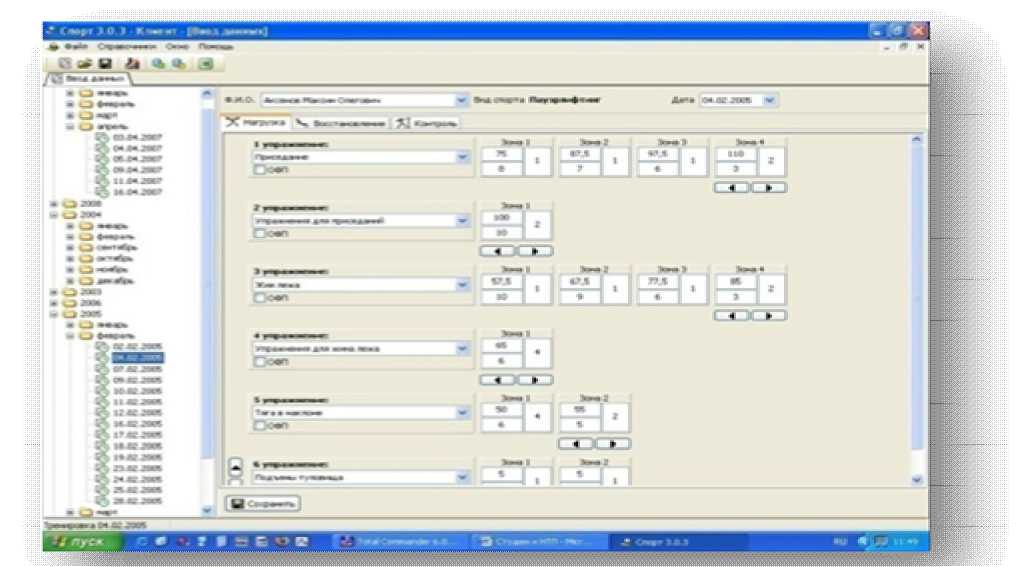Viewport: 1032px width, 567px height.
Task: Collapse the февраль folder under 2005
Action: click(70, 336)
